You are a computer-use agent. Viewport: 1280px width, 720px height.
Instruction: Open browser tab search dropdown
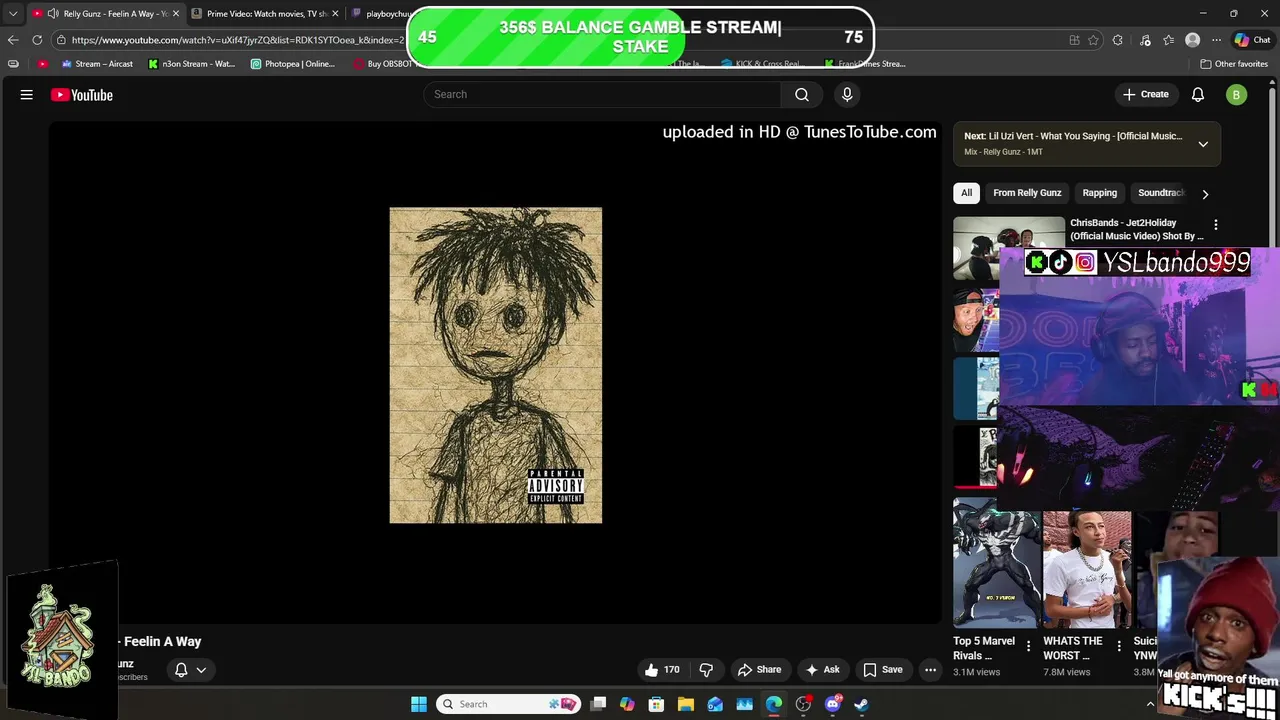click(13, 14)
